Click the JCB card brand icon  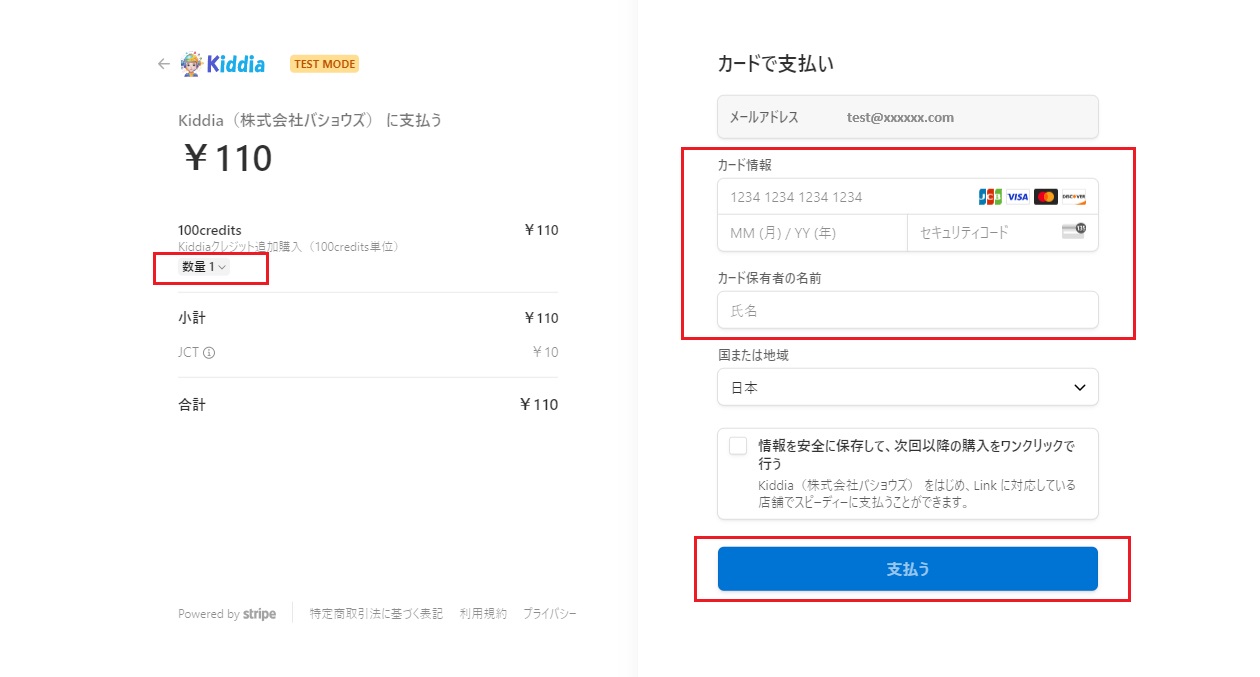[x=990, y=197]
